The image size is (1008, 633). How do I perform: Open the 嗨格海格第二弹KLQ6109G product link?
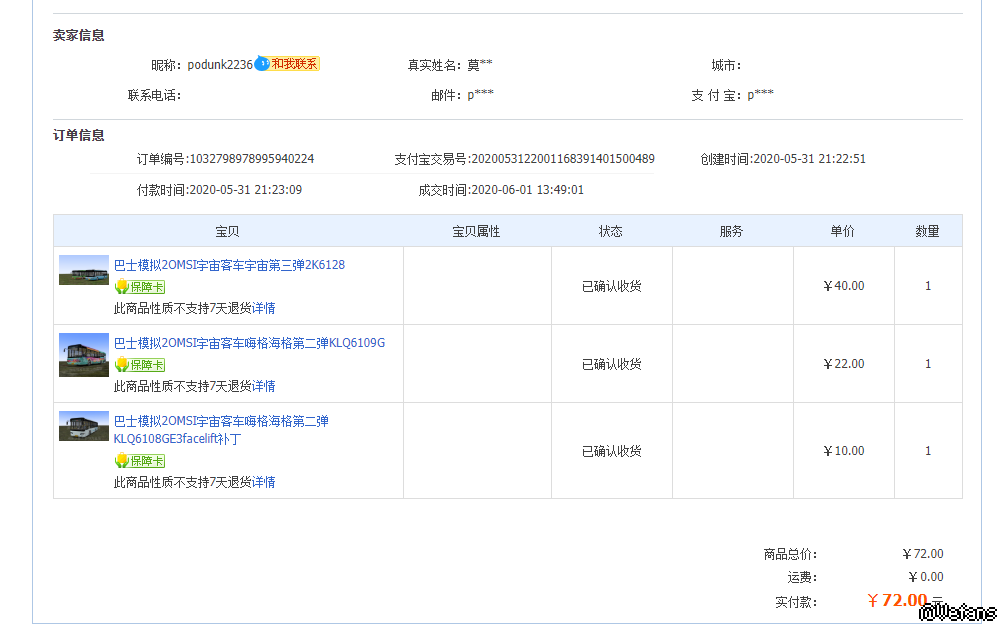(249, 343)
